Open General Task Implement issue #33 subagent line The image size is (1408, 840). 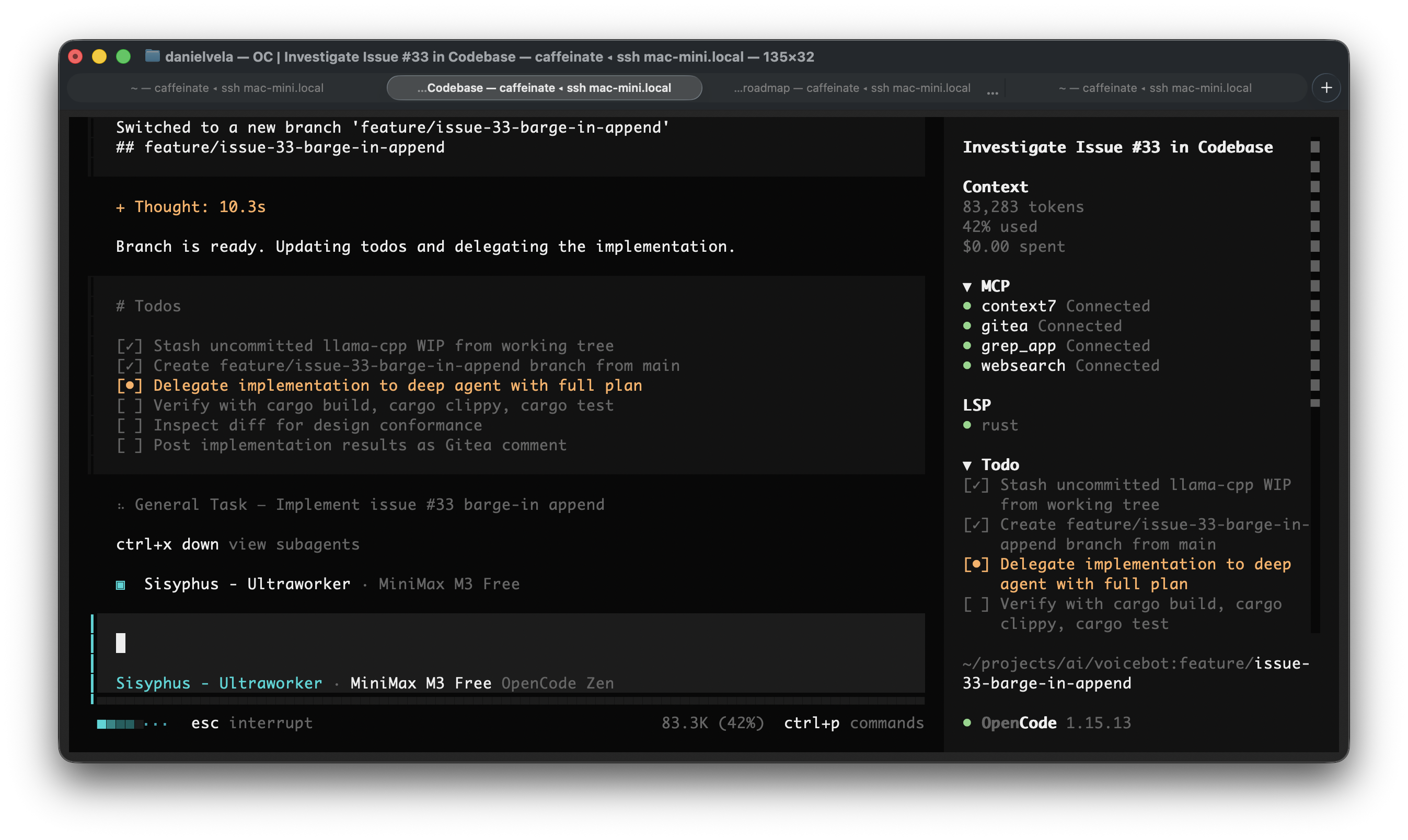pos(361,505)
